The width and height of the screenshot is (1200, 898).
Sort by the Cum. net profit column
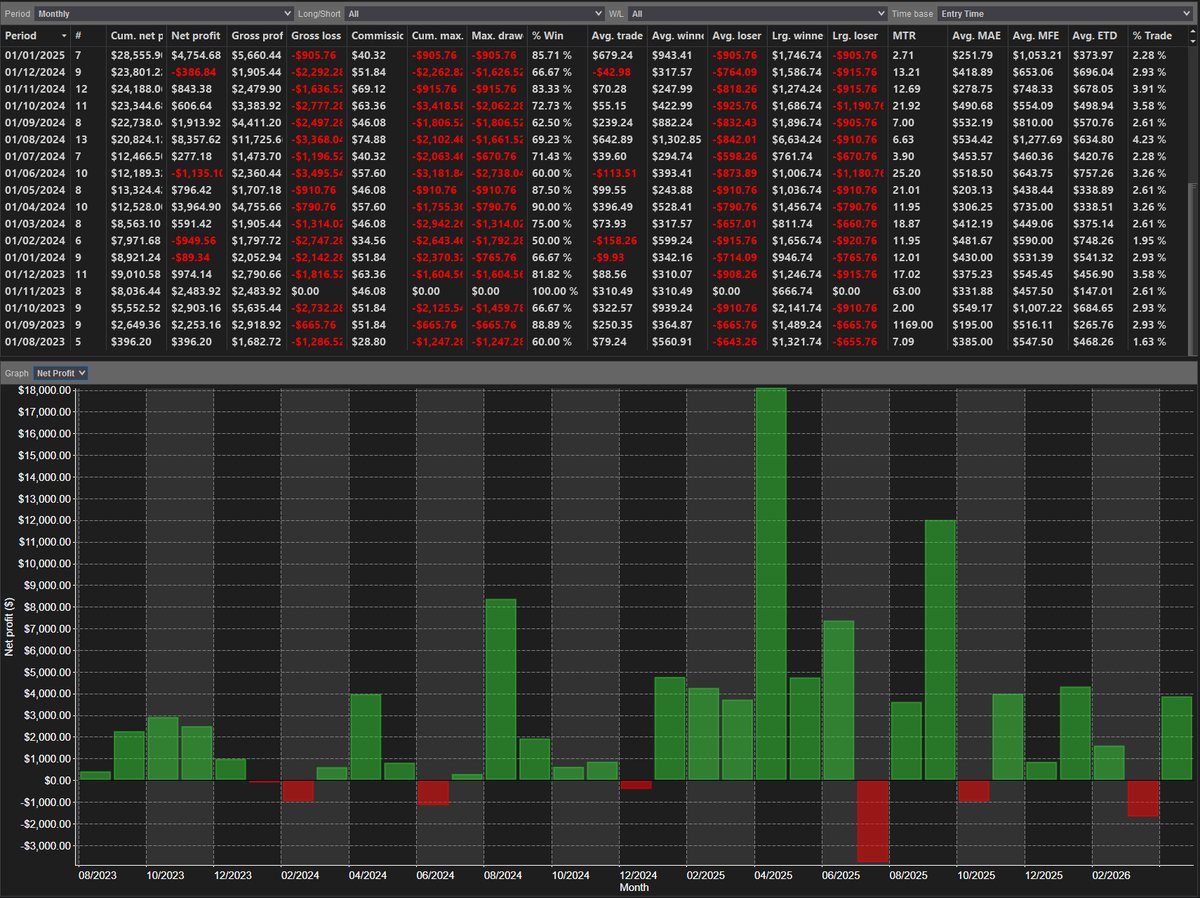[137, 35]
